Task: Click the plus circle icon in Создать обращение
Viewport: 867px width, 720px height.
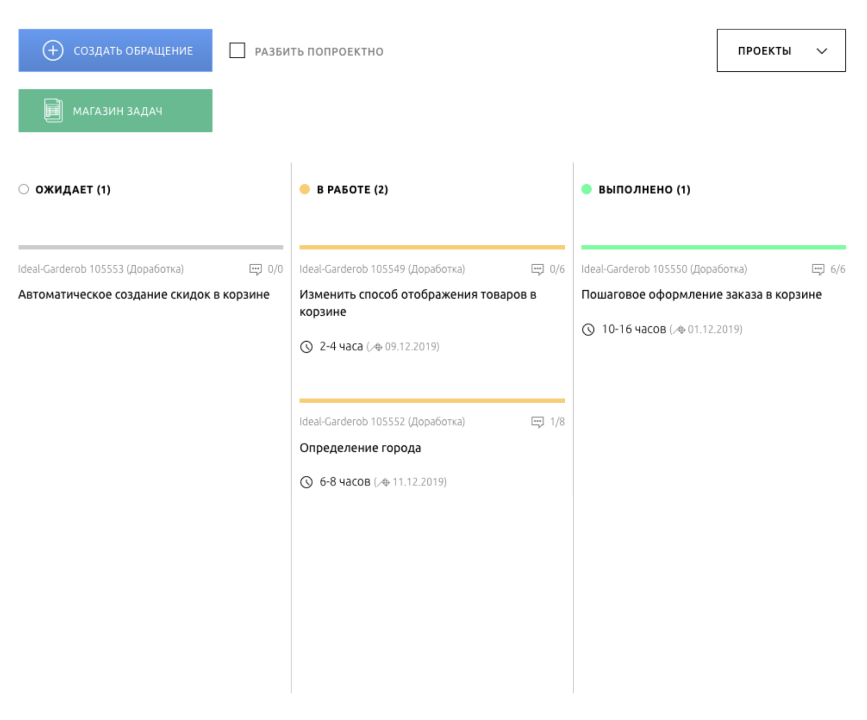Action: (x=53, y=50)
